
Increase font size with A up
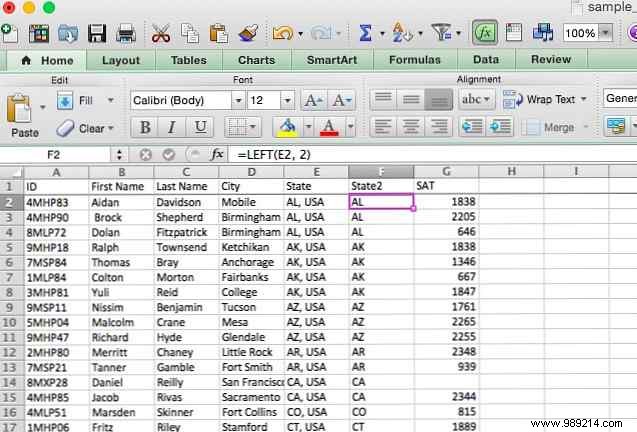click(x=314, y=100)
